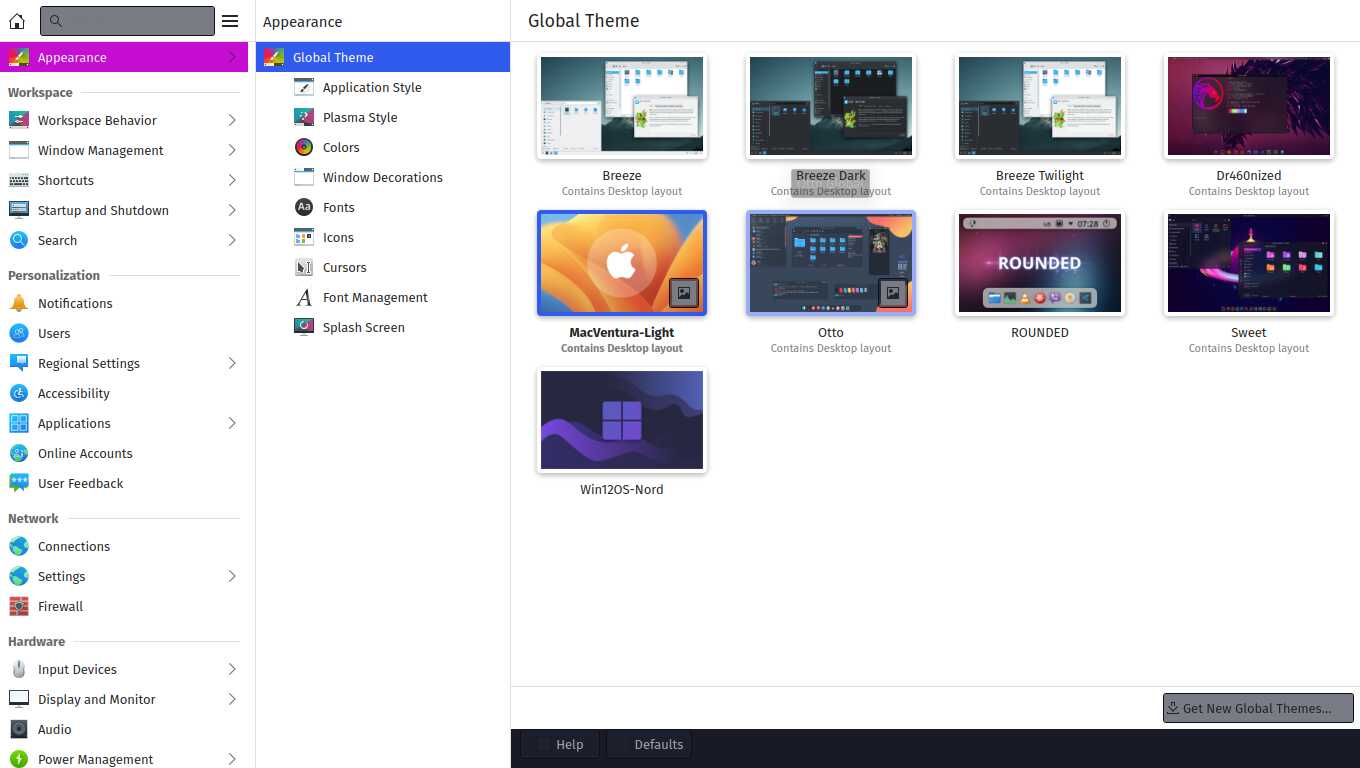The height and width of the screenshot is (768, 1360).
Task: Select the Sweet theme thumbnail
Action: tap(1249, 263)
